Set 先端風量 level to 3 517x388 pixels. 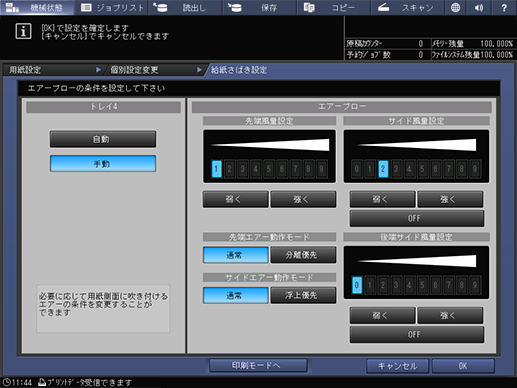click(x=243, y=169)
